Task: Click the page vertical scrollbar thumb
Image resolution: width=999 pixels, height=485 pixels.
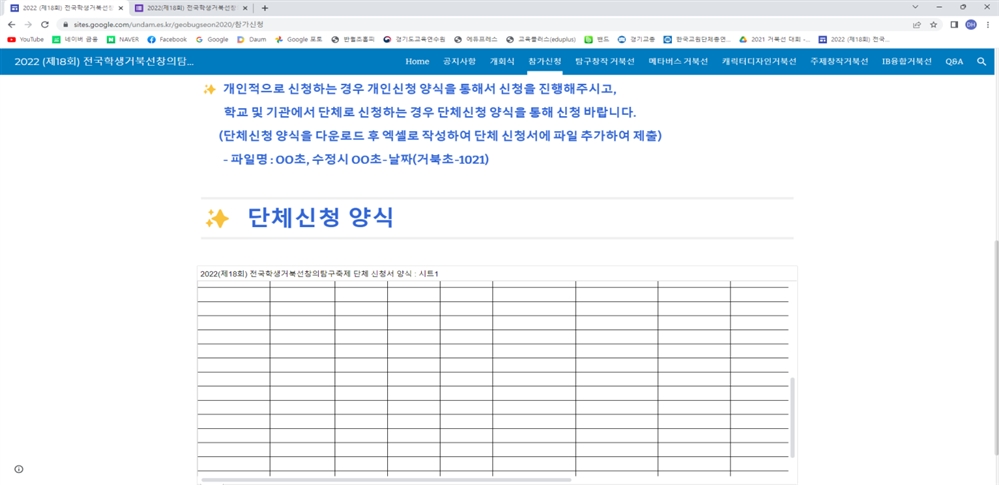Action: pos(995,348)
